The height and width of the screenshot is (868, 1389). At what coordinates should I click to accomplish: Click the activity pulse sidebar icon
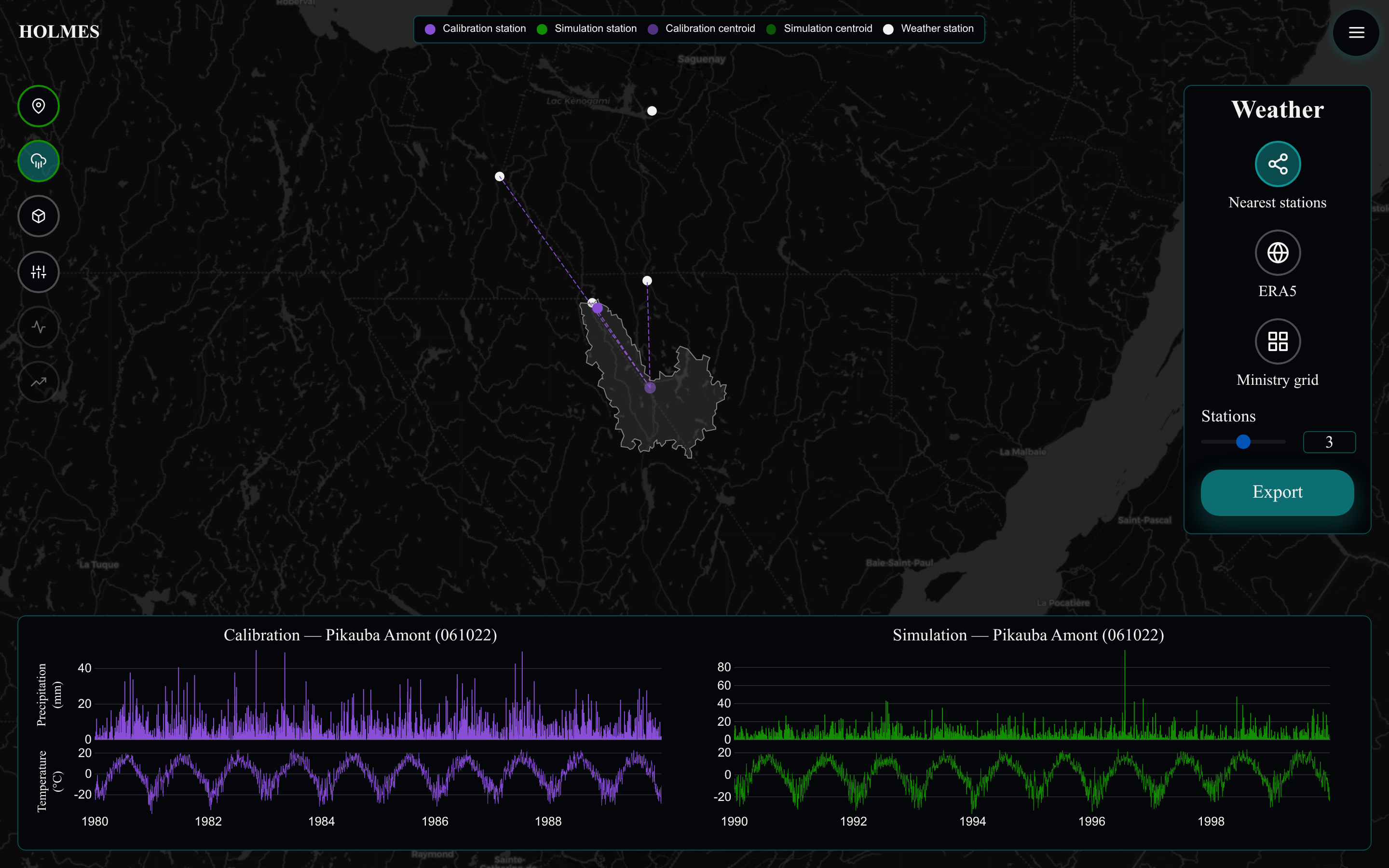click(x=39, y=327)
